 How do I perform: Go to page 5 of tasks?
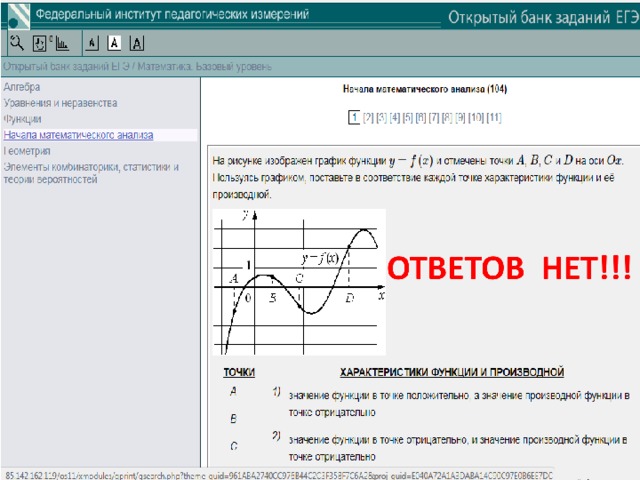[x=408, y=118]
